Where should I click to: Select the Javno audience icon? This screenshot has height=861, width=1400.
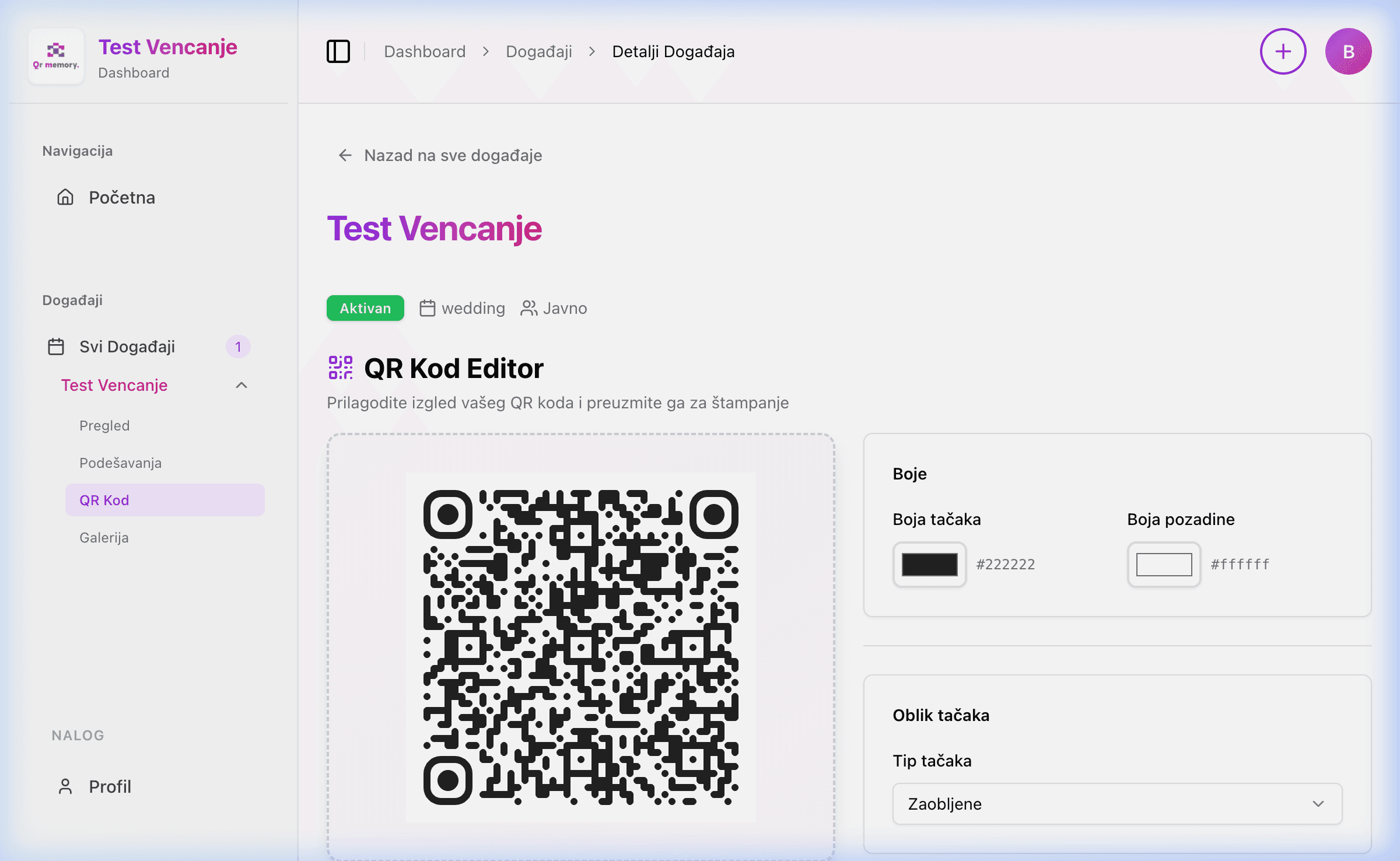[x=528, y=307]
